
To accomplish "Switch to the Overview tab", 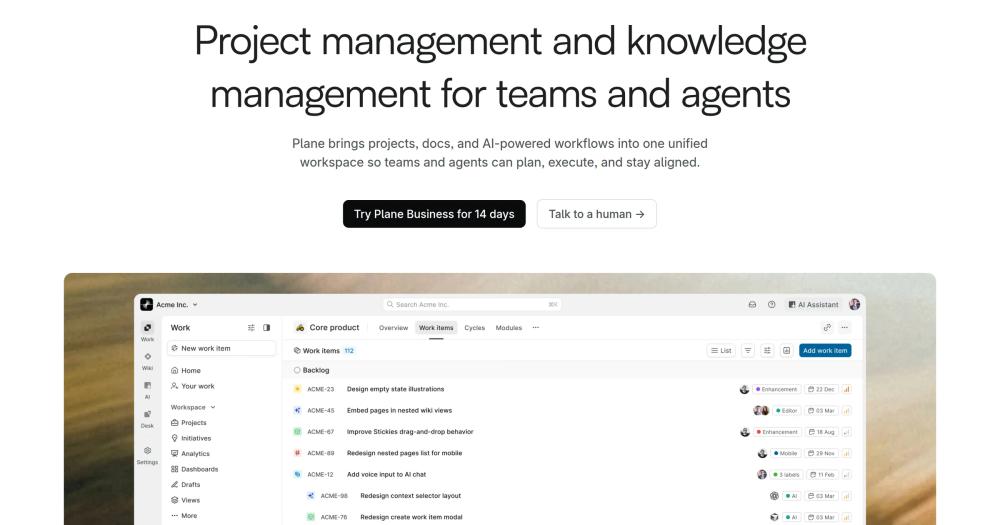I will (x=393, y=328).
